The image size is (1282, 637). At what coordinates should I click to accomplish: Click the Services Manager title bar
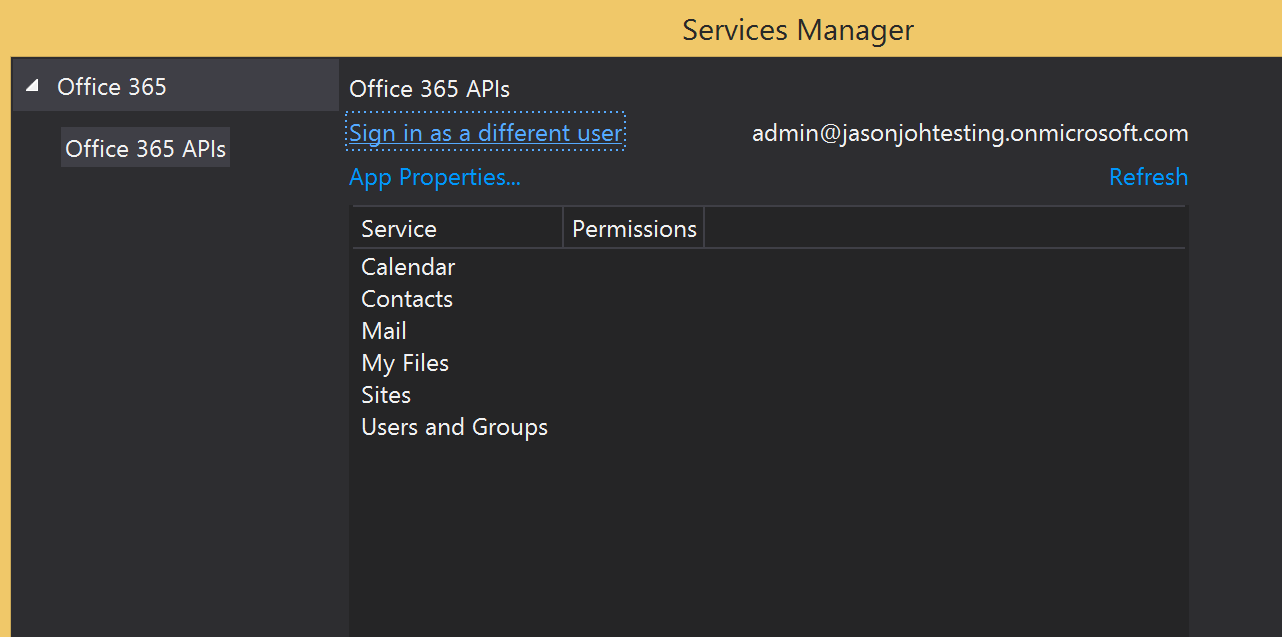[x=797, y=30]
